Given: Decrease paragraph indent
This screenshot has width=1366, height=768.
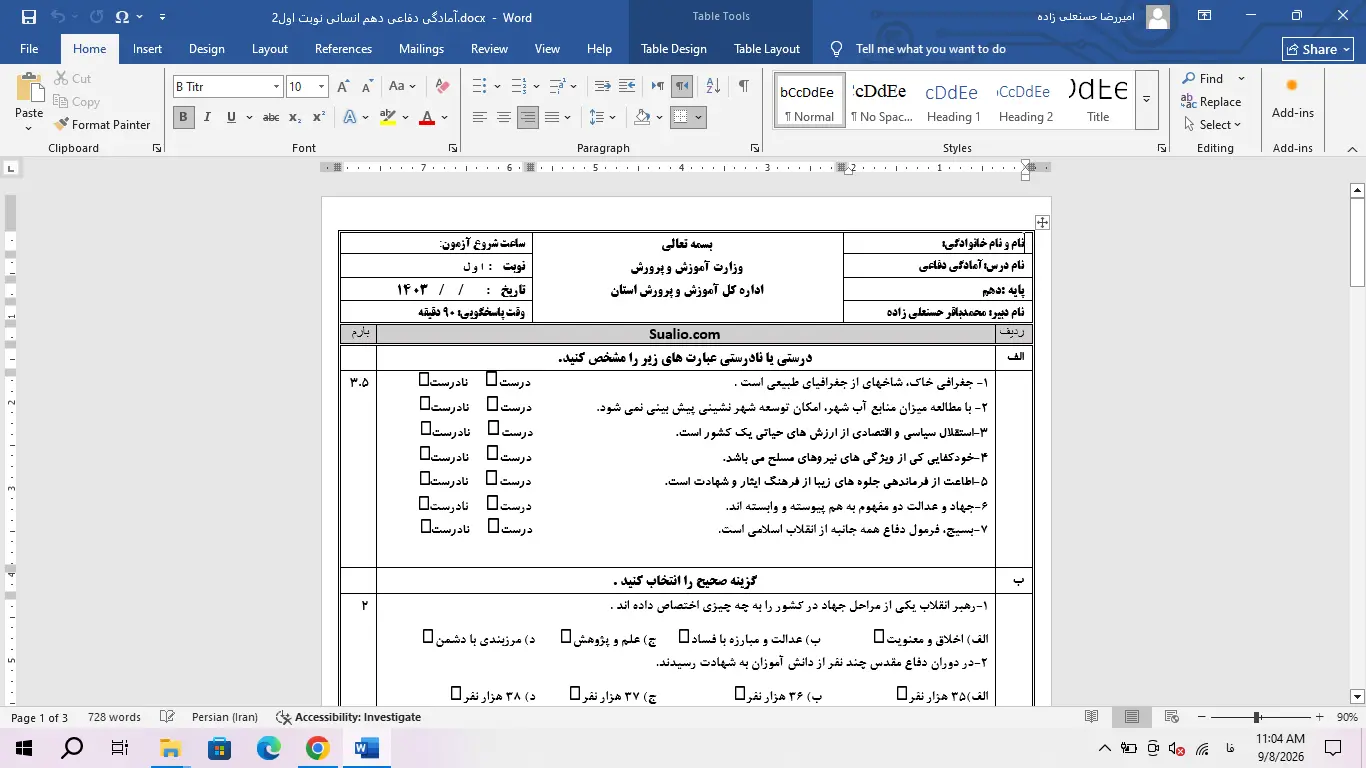Looking at the screenshot, I should pyautogui.click(x=602, y=86).
